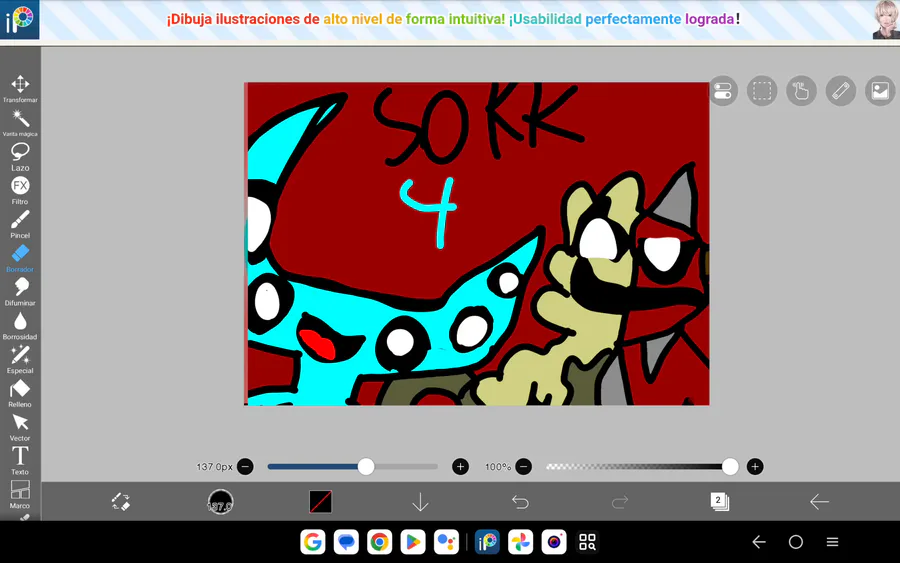Viewport: 900px width, 563px height.
Task: Open the app drawer search grid icon
Action: [587, 542]
